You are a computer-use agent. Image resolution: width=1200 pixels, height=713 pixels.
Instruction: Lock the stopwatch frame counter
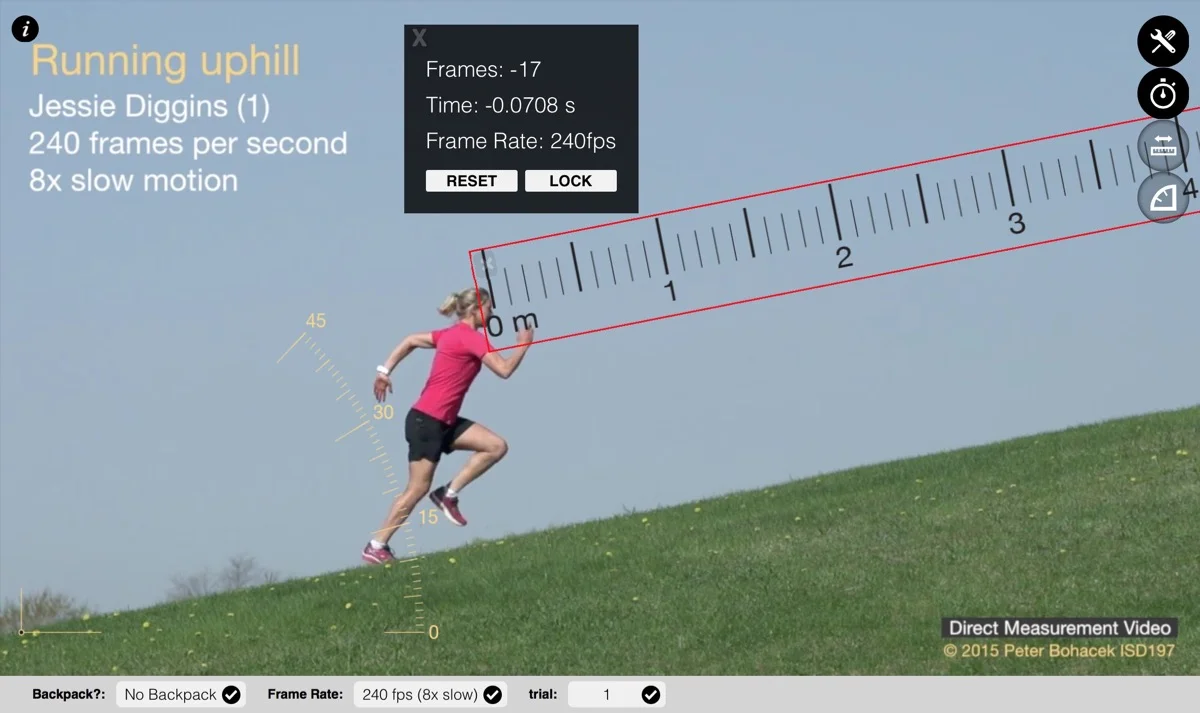[570, 181]
